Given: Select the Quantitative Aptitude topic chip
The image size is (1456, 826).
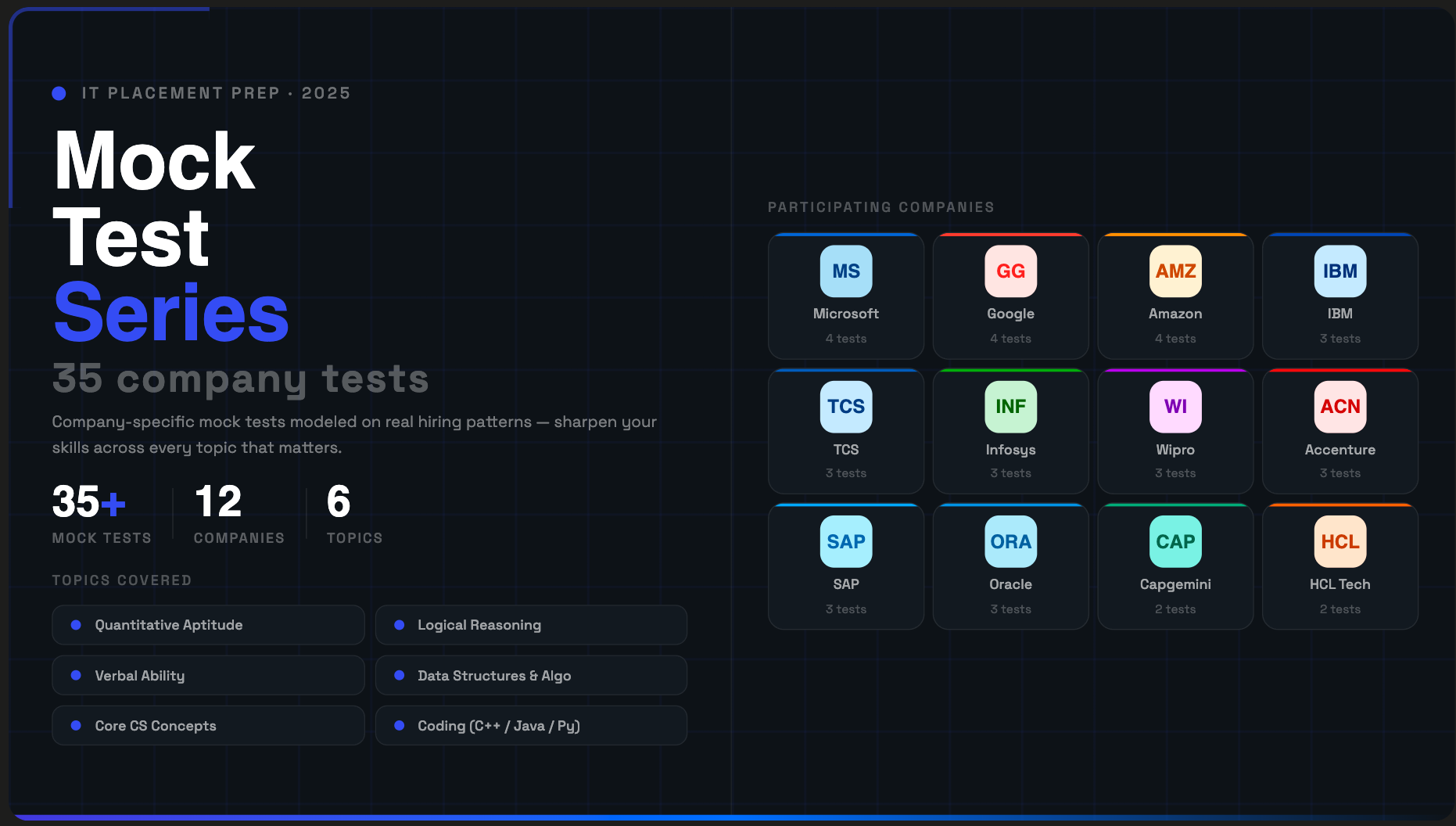Looking at the screenshot, I should point(208,625).
